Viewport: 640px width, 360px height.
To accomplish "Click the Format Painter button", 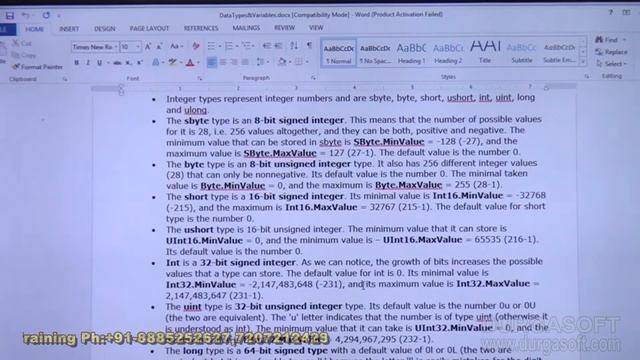I will coord(38,67).
